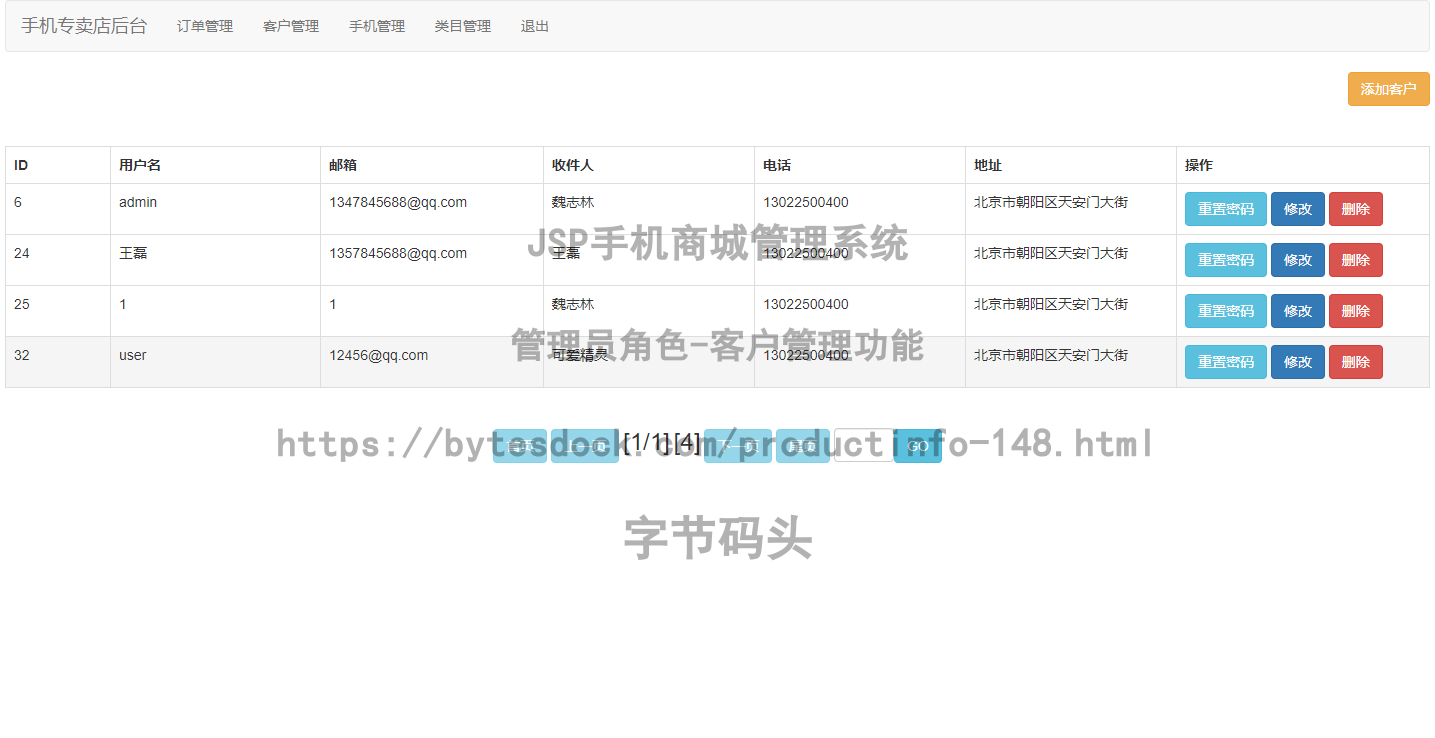Viewport: 1435px width, 738px height.
Task: Click 重置密码 for username user
Action: tap(1225, 362)
